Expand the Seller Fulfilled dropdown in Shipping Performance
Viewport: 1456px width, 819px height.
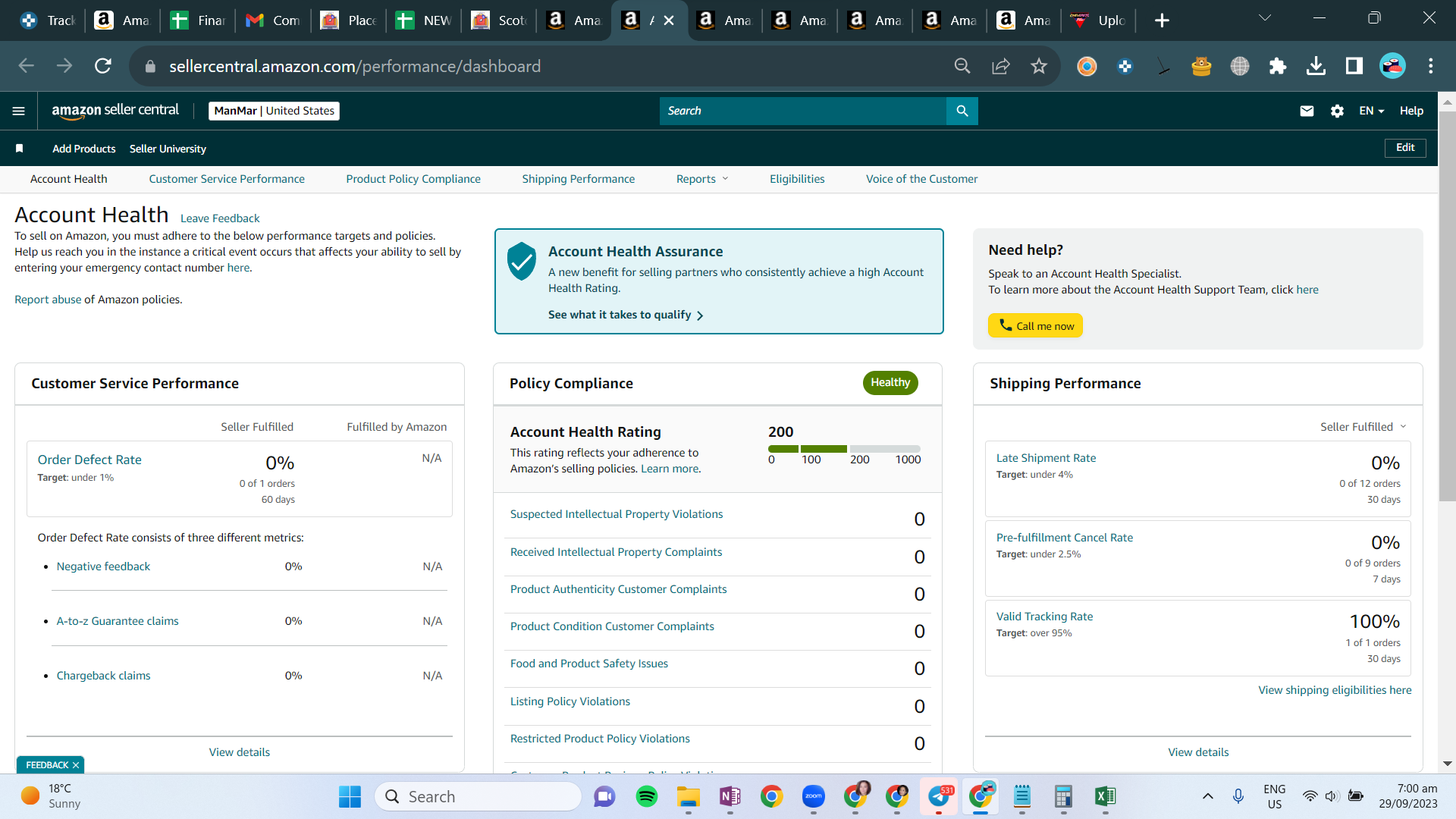1363,427
